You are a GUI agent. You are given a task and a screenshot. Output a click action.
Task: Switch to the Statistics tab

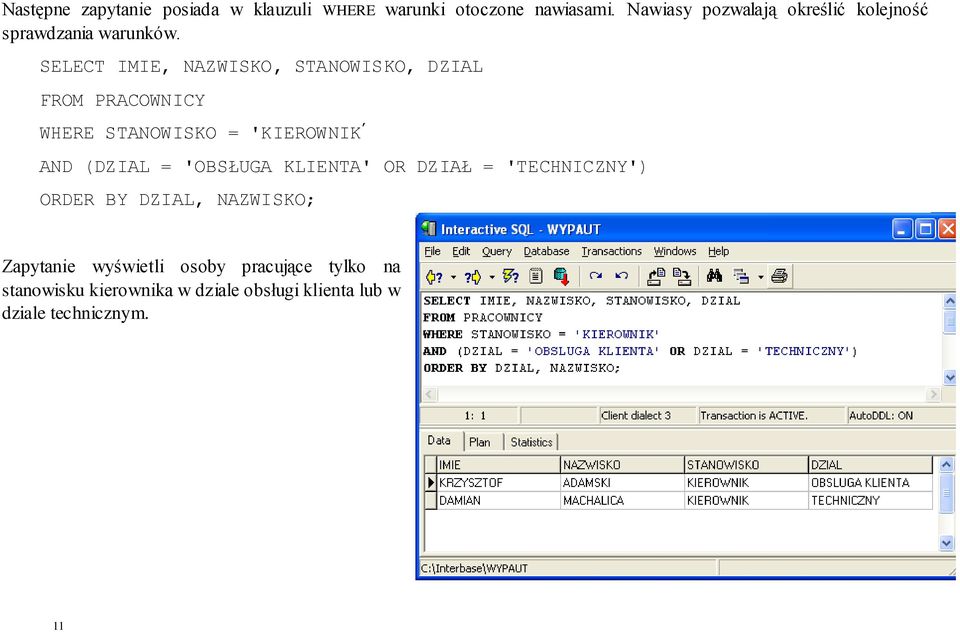[x=531, y=442]
